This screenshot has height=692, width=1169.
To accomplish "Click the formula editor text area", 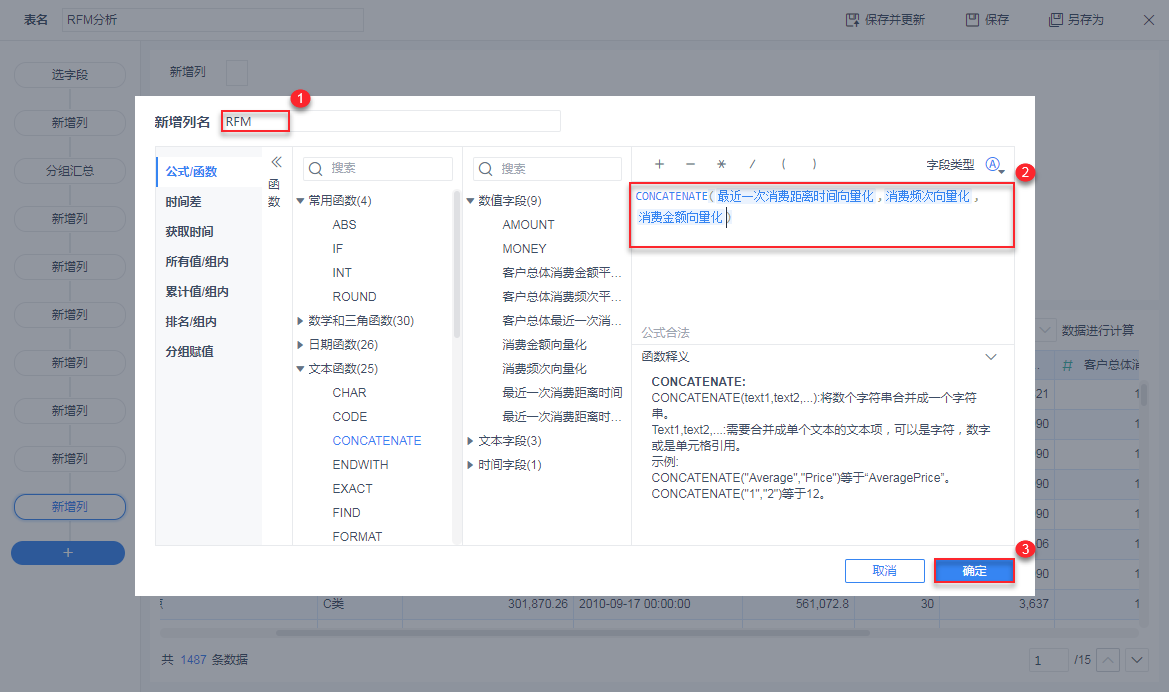I will coord(822,215).
